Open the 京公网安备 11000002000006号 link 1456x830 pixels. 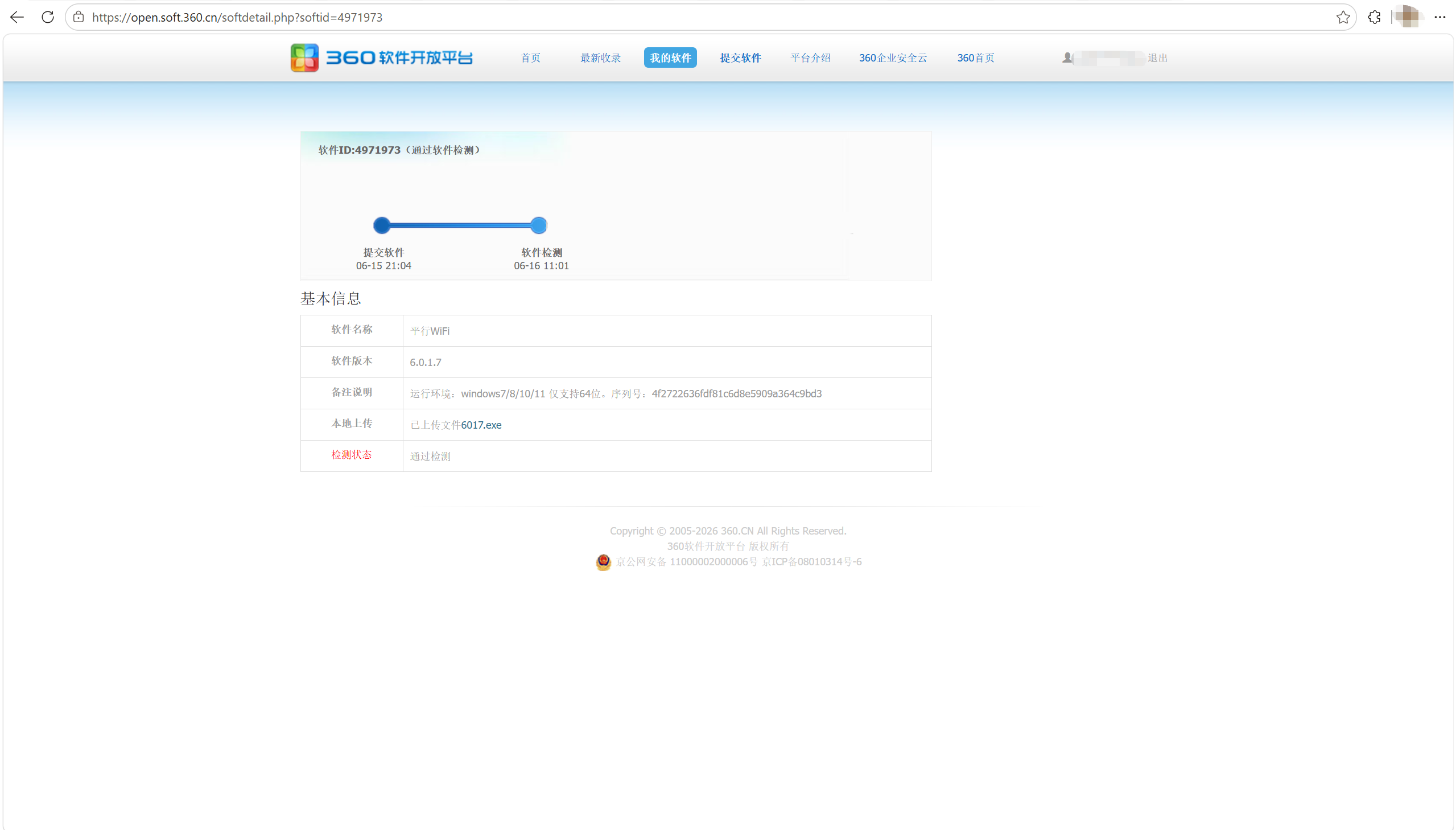(x=686, y=561)
